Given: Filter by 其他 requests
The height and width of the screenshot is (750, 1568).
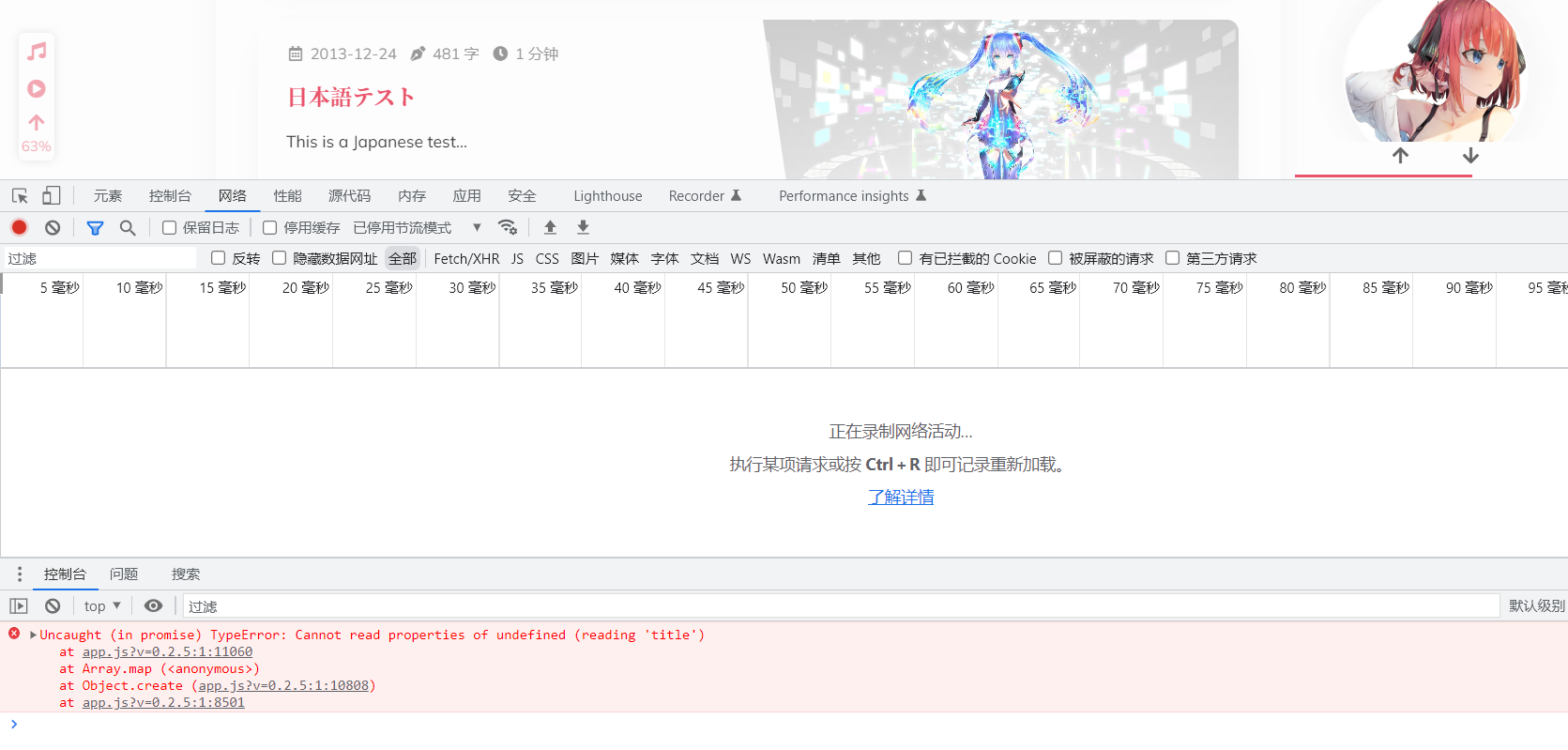Looking at the screenshot, I should (x=866, y=258).
